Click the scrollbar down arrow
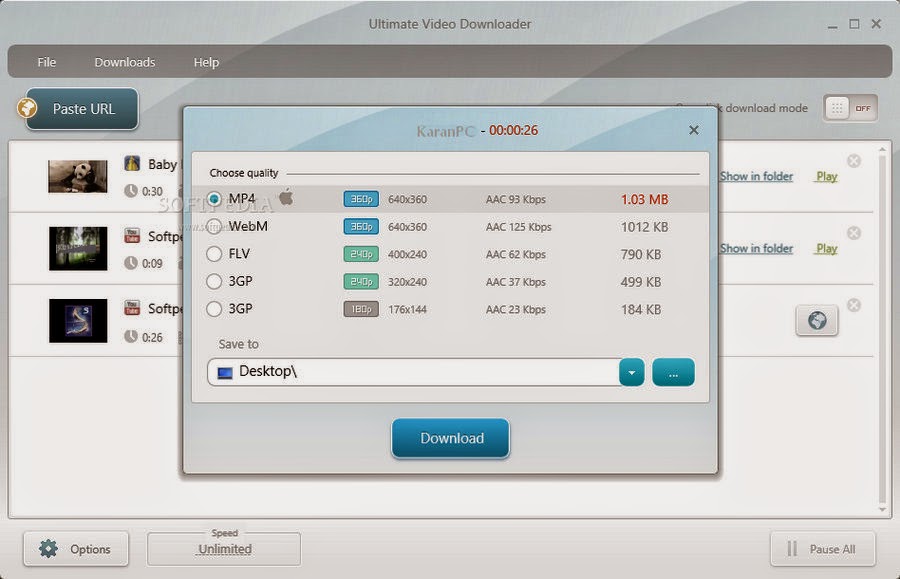Screen dimensions: 900x579 pos(882,509)
